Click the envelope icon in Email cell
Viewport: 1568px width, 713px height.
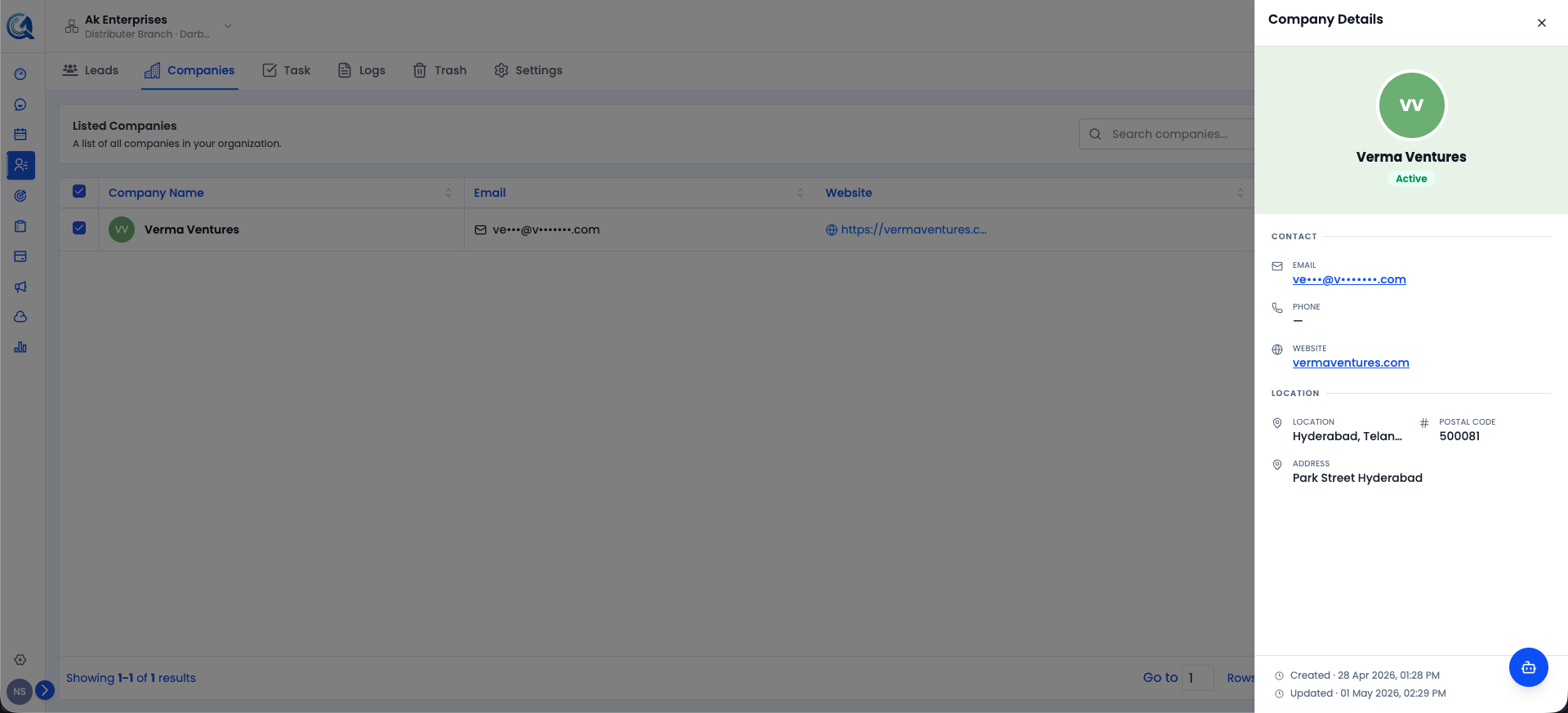481,229
